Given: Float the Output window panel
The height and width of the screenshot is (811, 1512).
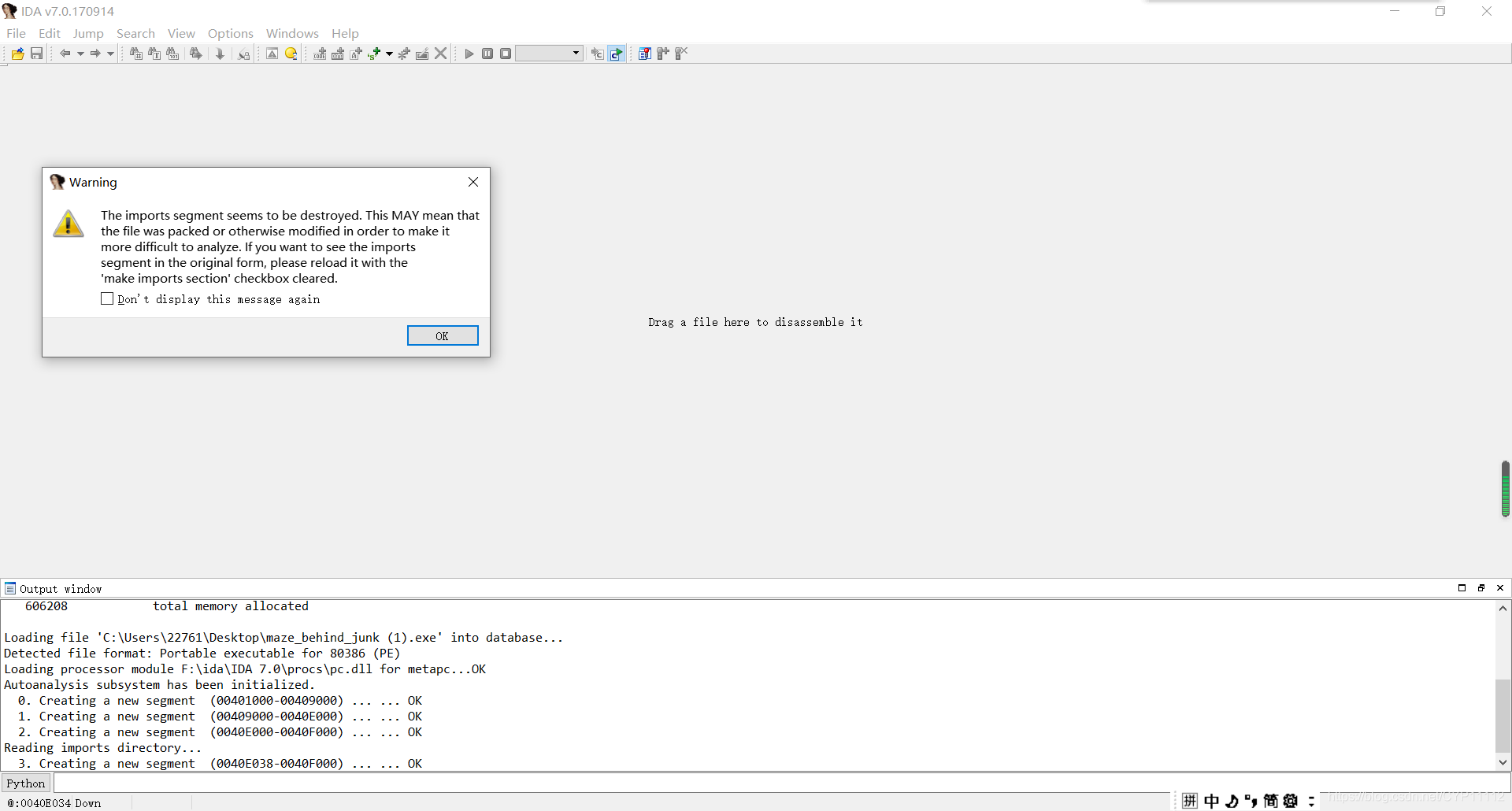Looking at the screenshot, I should coord(1481,588).
